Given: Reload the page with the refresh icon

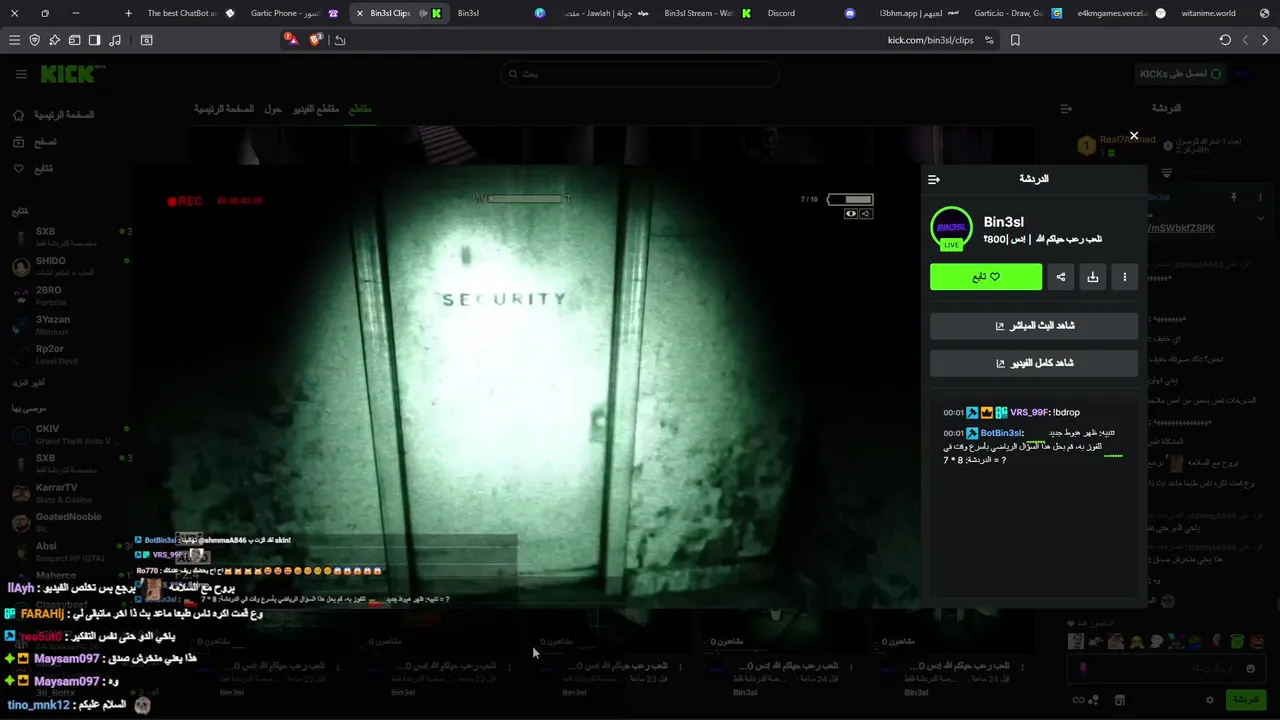Looking at the screenshot, I should pos(1225,40).
